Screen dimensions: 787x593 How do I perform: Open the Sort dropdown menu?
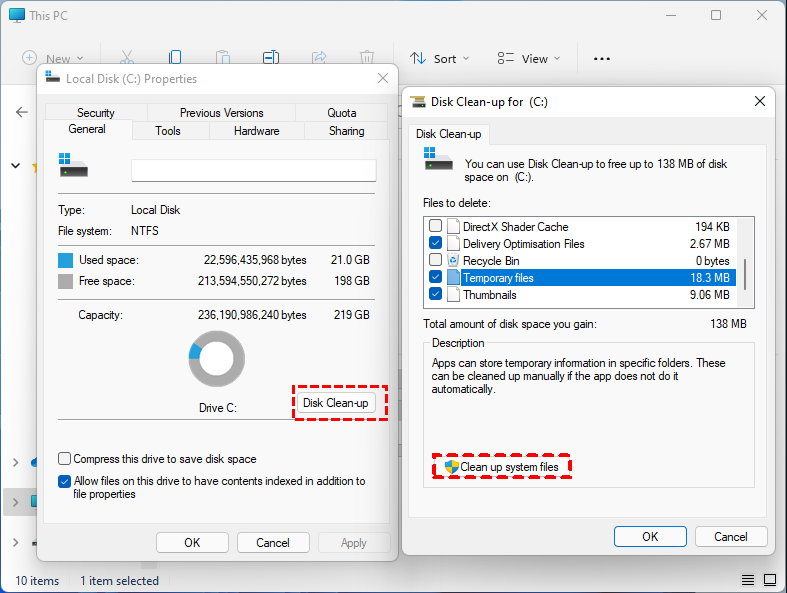(x=440, y=59)
